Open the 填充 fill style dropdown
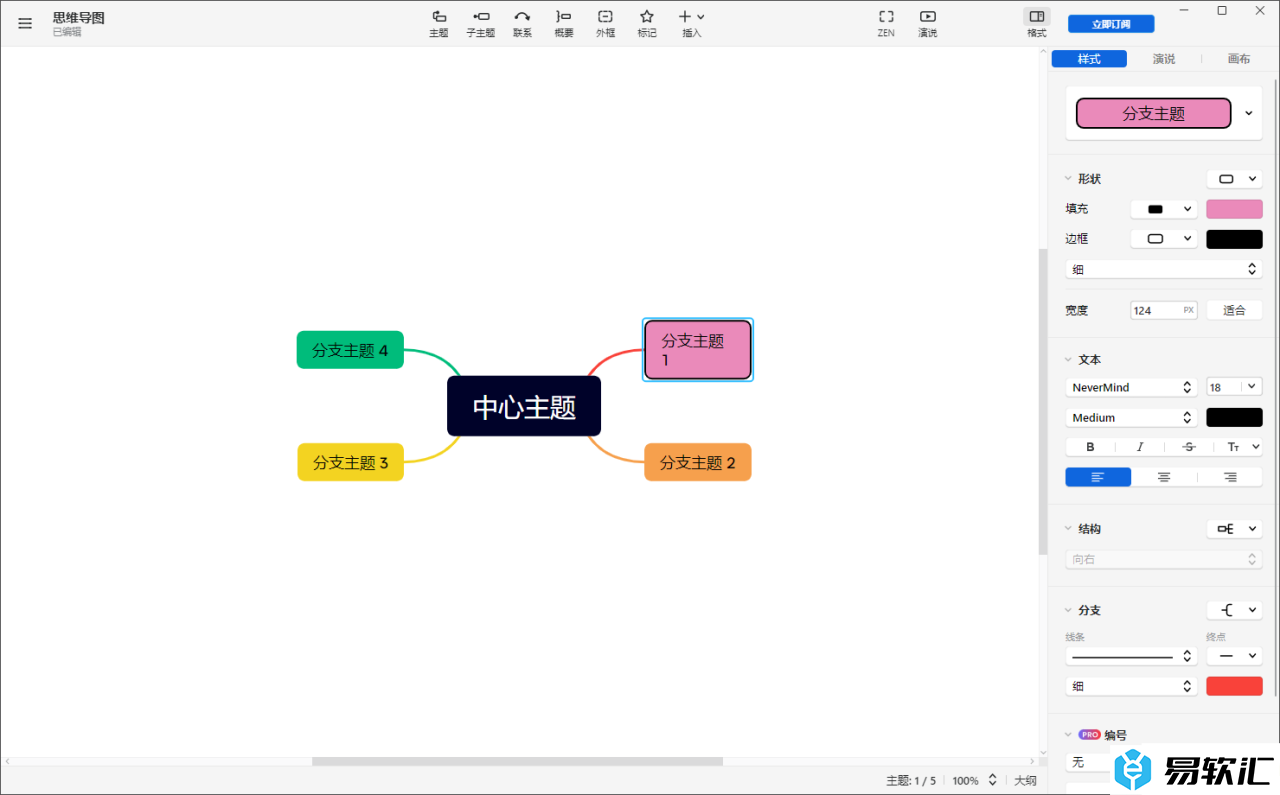The height and width of the screenshot is (795, 1280). pyautogui.click(x=1164, y=209)
